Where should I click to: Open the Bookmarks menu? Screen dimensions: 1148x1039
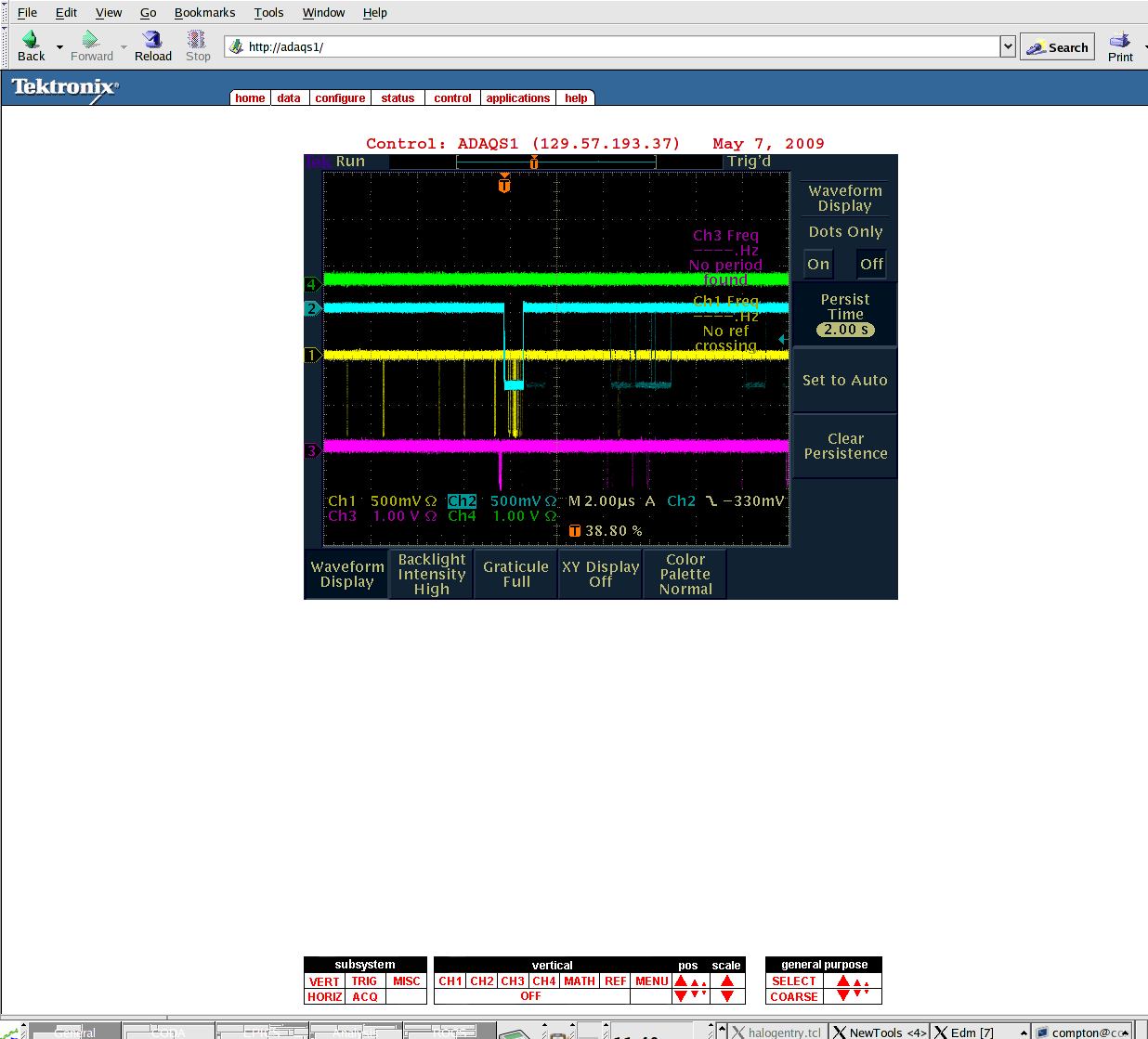tap(204, 12)
